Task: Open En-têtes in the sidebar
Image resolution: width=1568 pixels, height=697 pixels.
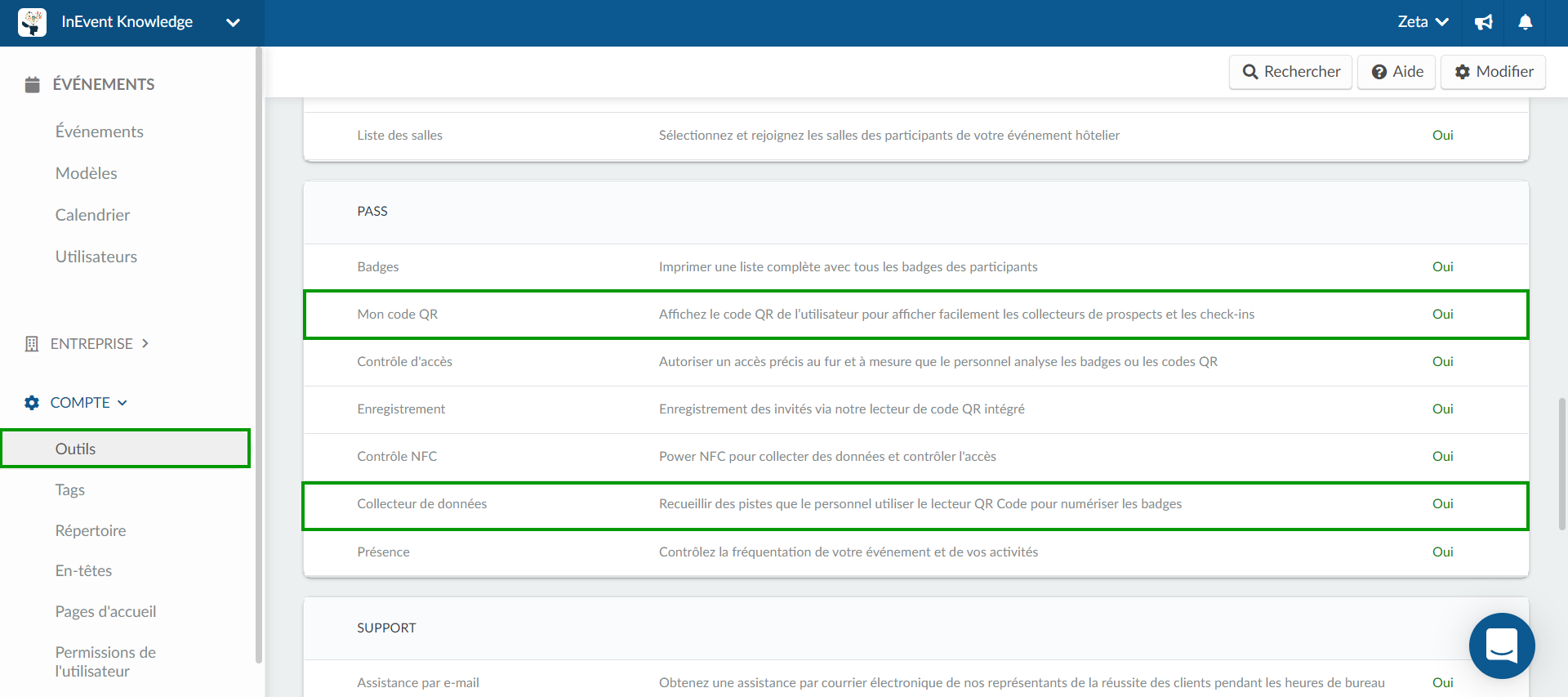Action: [83, 570]
